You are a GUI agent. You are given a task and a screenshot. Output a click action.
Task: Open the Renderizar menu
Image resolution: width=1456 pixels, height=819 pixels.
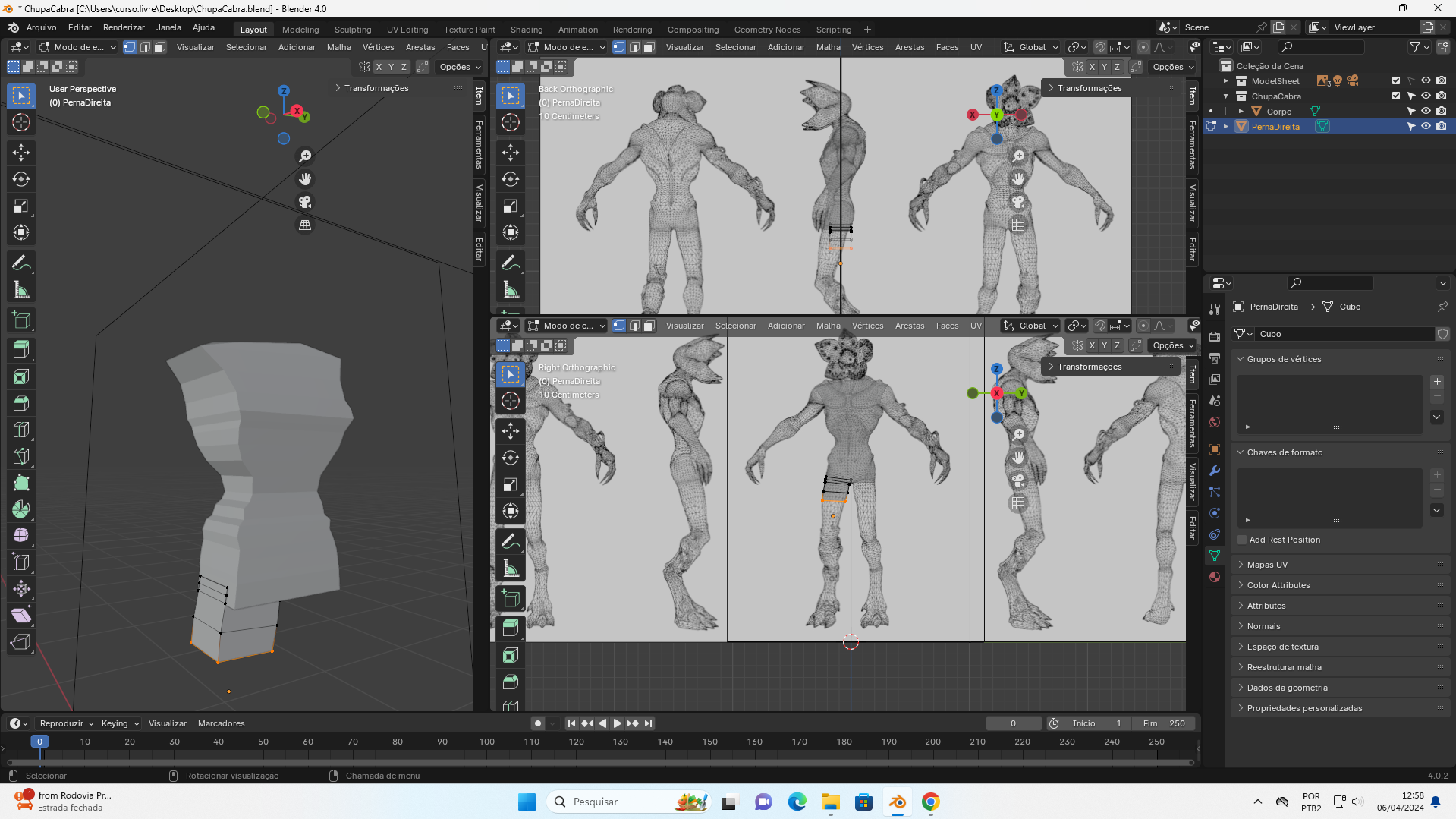point(124,27)
